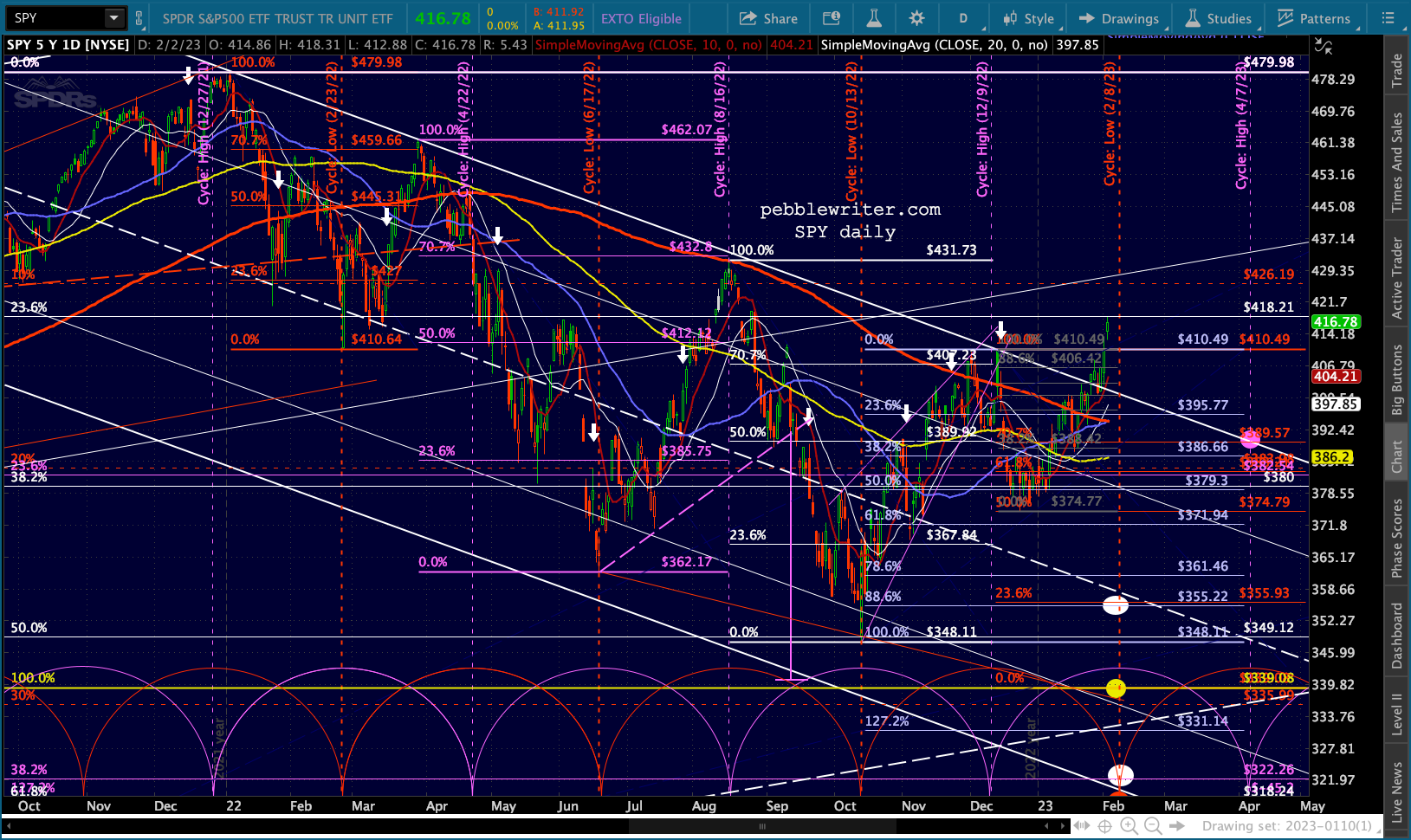The height and width of the screenshot is (840, 1411).
Task: Click the bid price B: 411.92
Action: point(559,12)
